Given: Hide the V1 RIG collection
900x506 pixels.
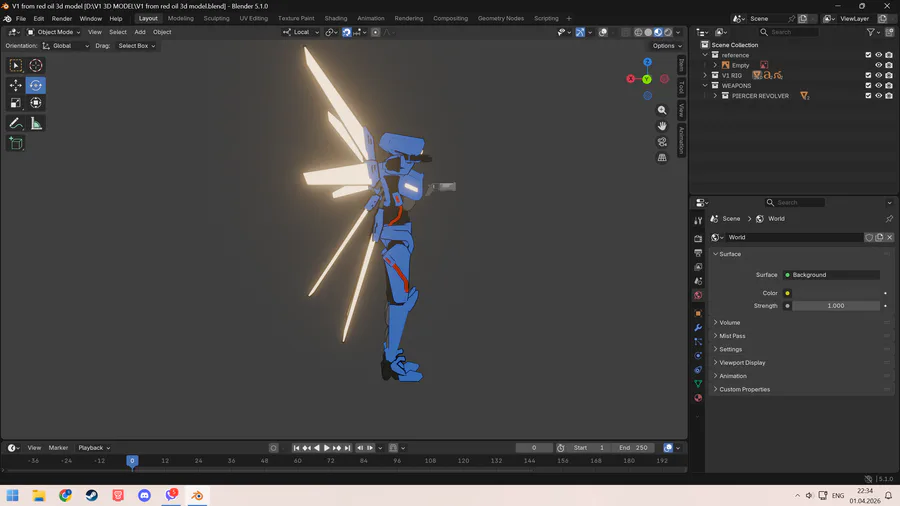Looking at the screenshot, I should coord(878,75).
